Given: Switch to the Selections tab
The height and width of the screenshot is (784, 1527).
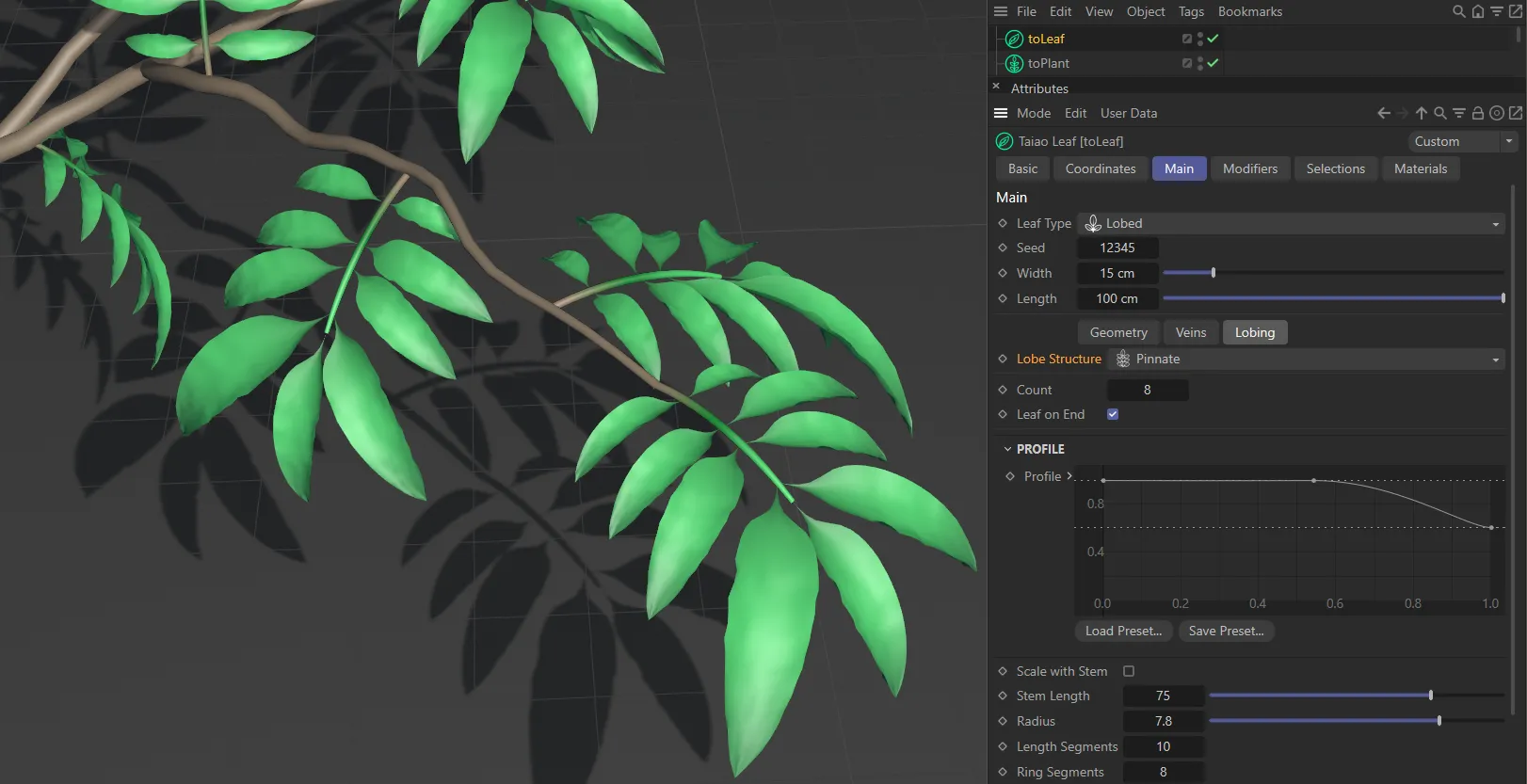Looking at the screenshot, I should tap(1335, 168).
